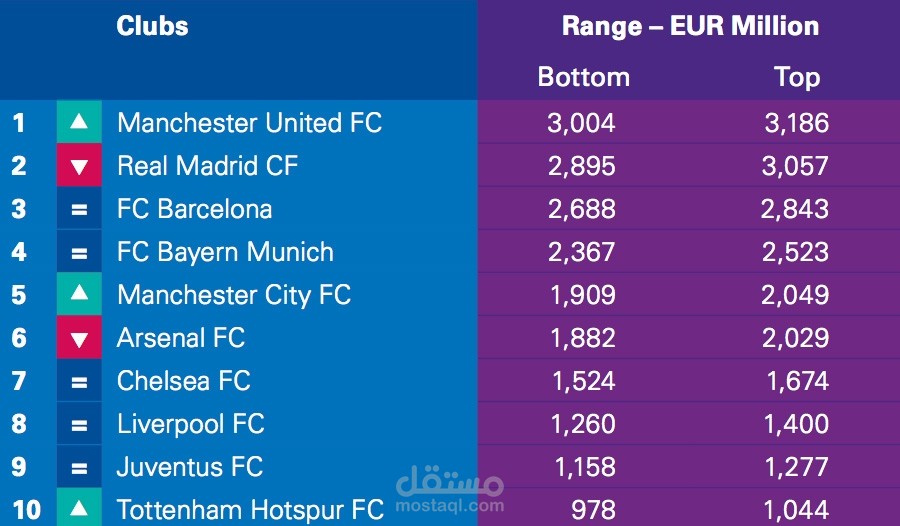
Task: Click Real Madrid top value 3,057
Action: pyautogui.click(x=795, y=166)
